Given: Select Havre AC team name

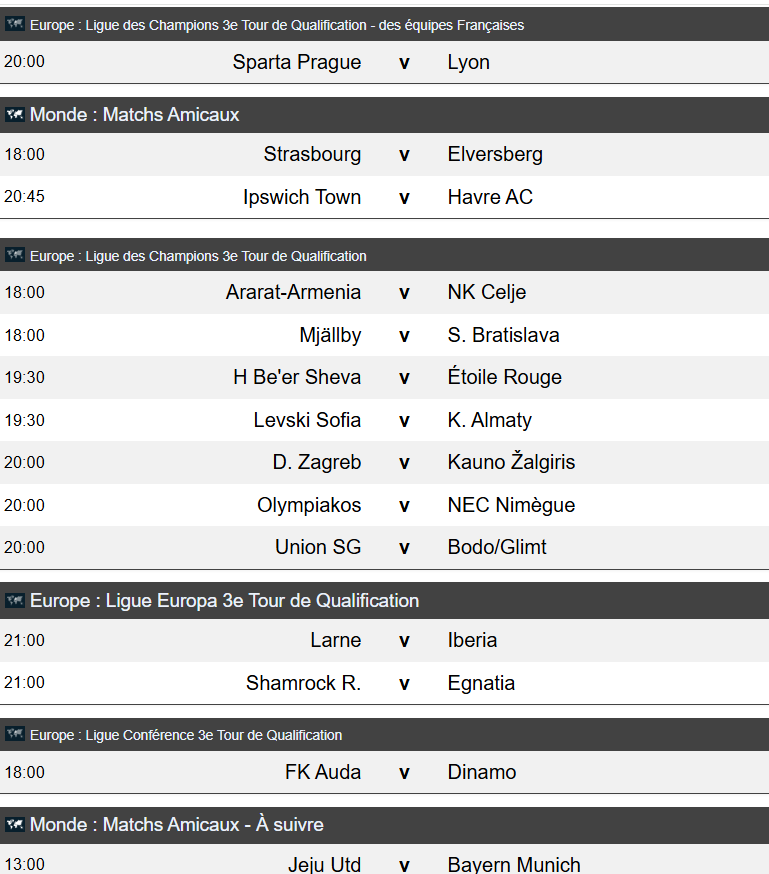Looking at the screenshot, I should [490, 197].
